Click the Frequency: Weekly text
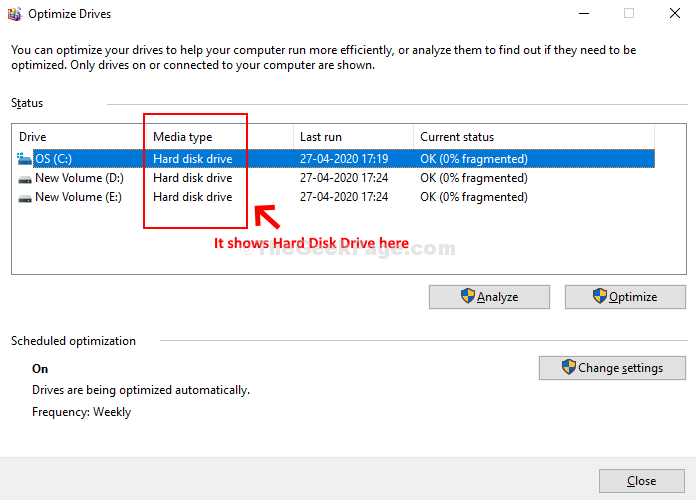696x500 pixels. coord(82,412)
